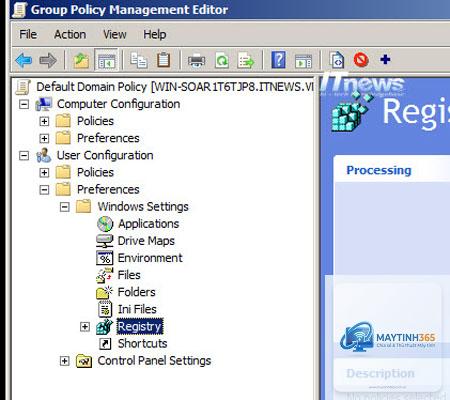Image resolution: width=450 pixels, height=400 pixels.
Task: Expand the Registry tree node
Action: point(85,327)
